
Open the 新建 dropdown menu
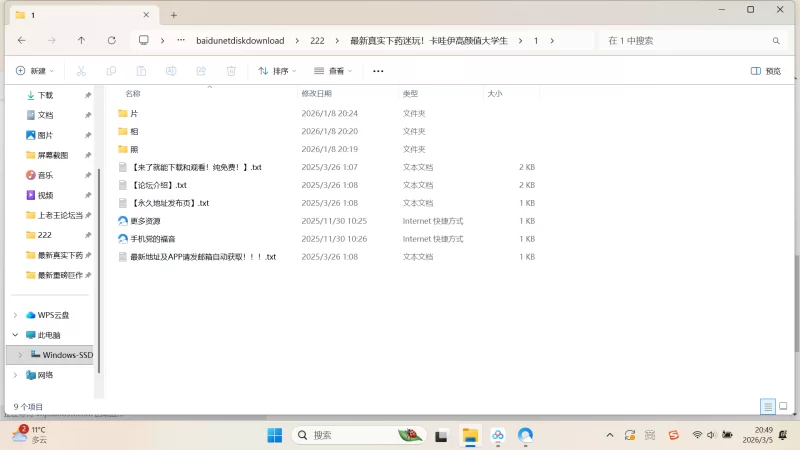point(35,71)
